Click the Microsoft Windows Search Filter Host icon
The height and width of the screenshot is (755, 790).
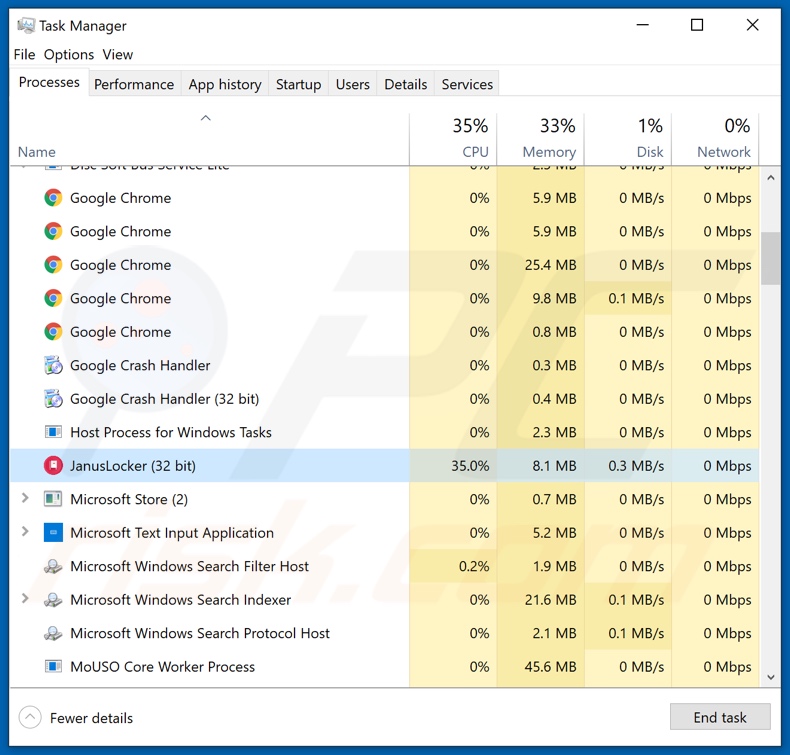click(x=53, y=566)
